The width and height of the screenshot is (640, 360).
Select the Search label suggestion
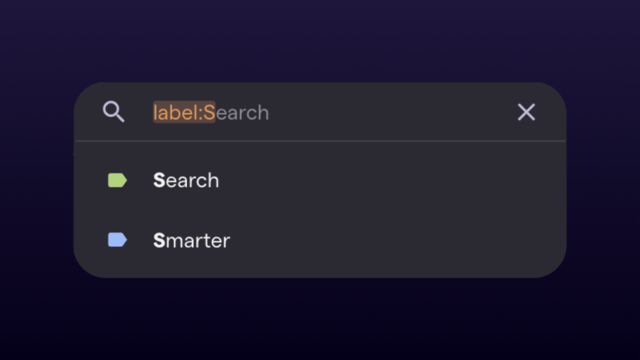click(320, 180)
